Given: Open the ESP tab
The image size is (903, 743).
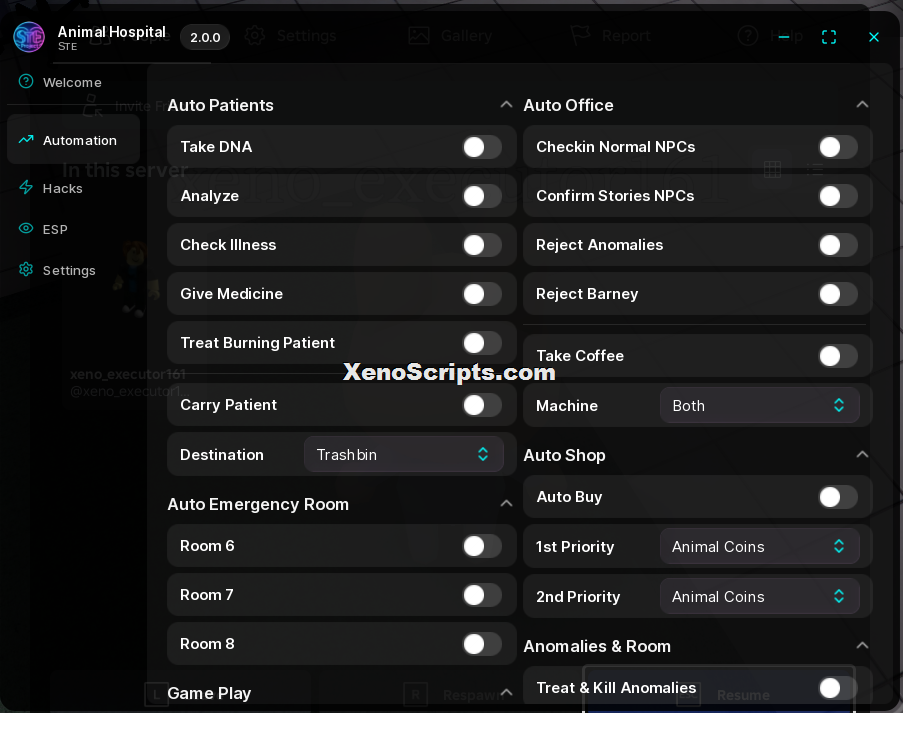Looking at the screenshot, I should (73, 229).
